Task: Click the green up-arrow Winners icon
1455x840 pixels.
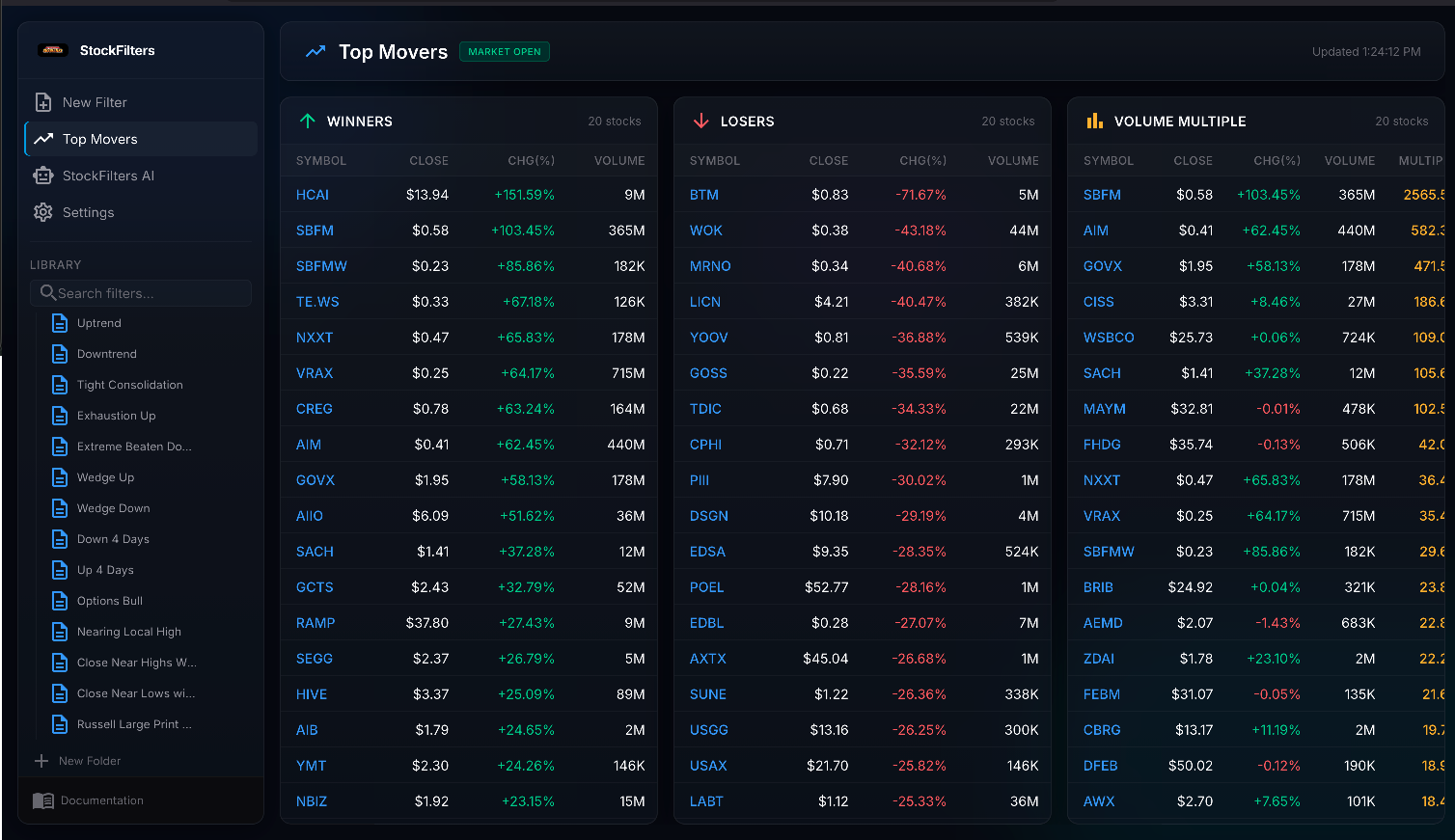Action: click(x=308, y=121)
